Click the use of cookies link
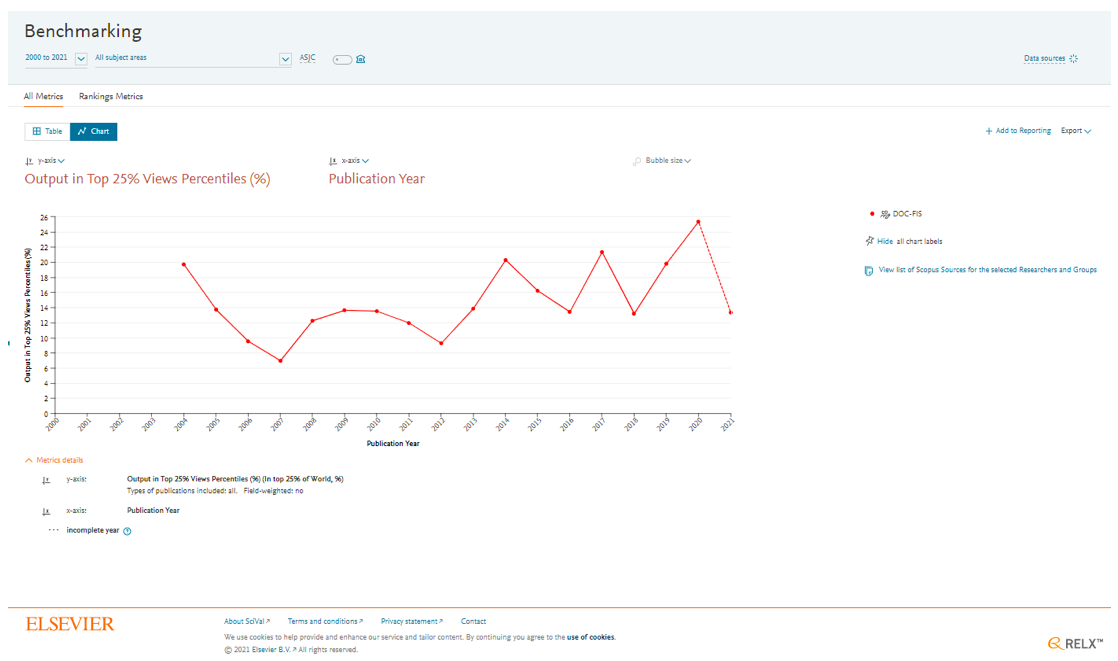Screen dimensions: 1118x661 [591, 637]
